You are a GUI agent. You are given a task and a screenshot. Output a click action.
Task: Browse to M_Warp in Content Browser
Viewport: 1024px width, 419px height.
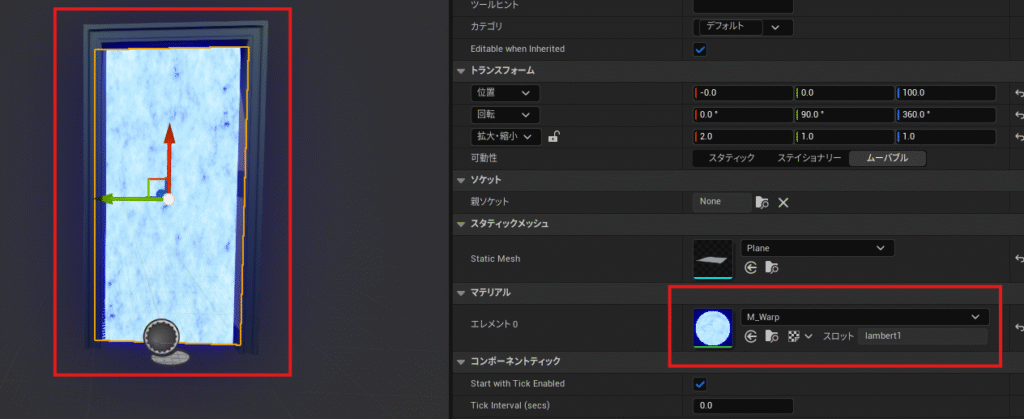pos(772,336)
